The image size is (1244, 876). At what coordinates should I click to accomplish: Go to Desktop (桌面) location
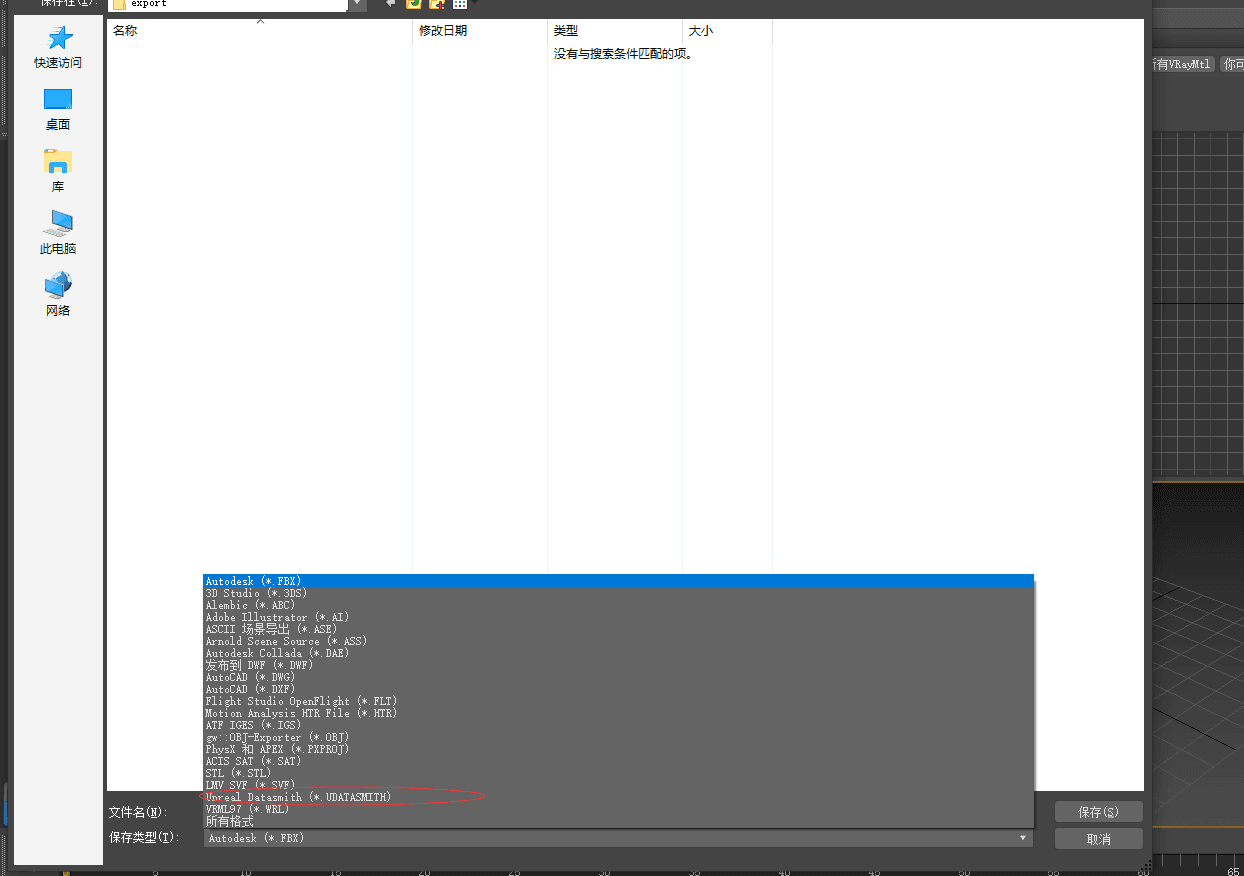pyautogui.click(x=58, y=110)
